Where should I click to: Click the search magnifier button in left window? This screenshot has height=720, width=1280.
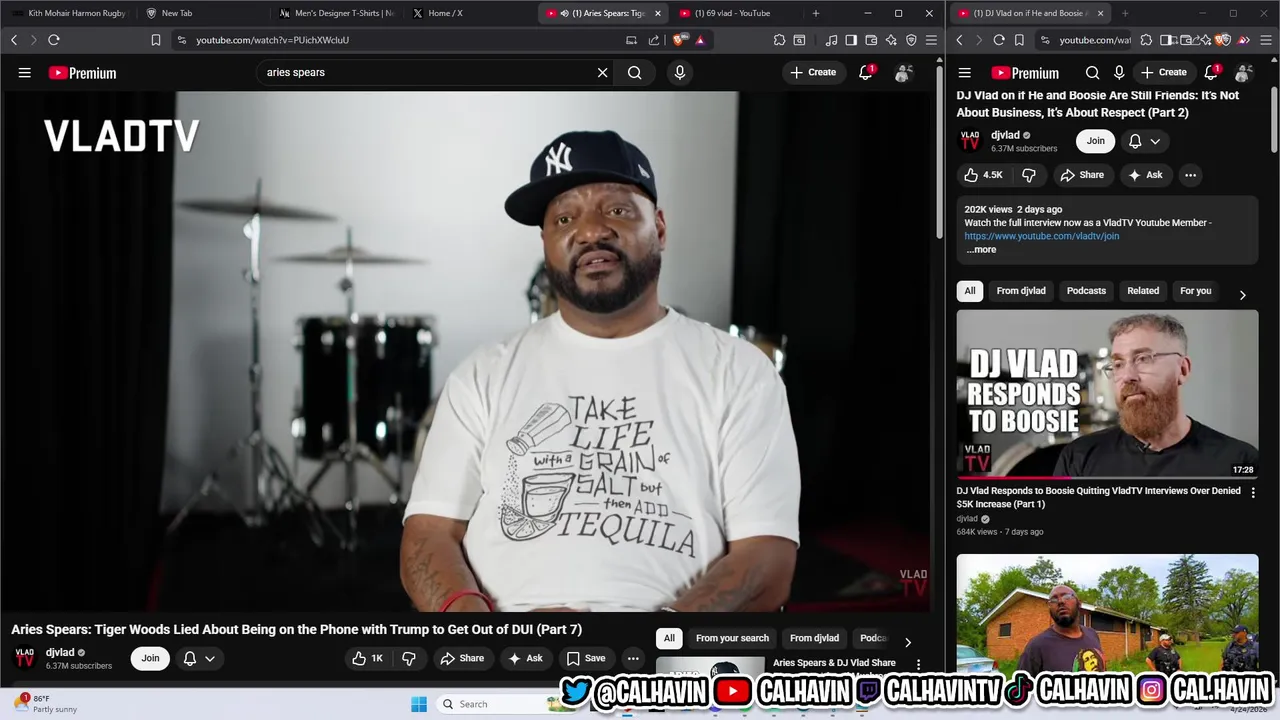634,72
